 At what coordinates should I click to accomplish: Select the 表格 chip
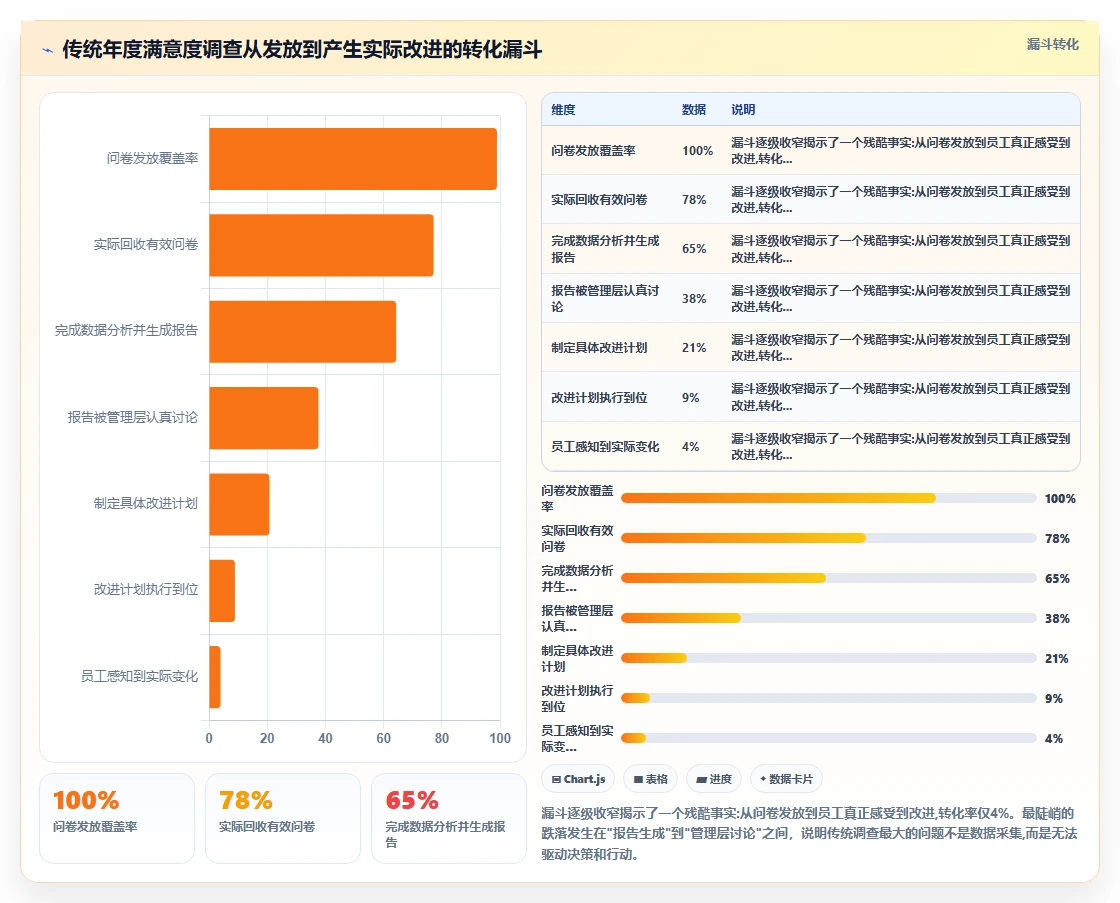coord(650,779)
